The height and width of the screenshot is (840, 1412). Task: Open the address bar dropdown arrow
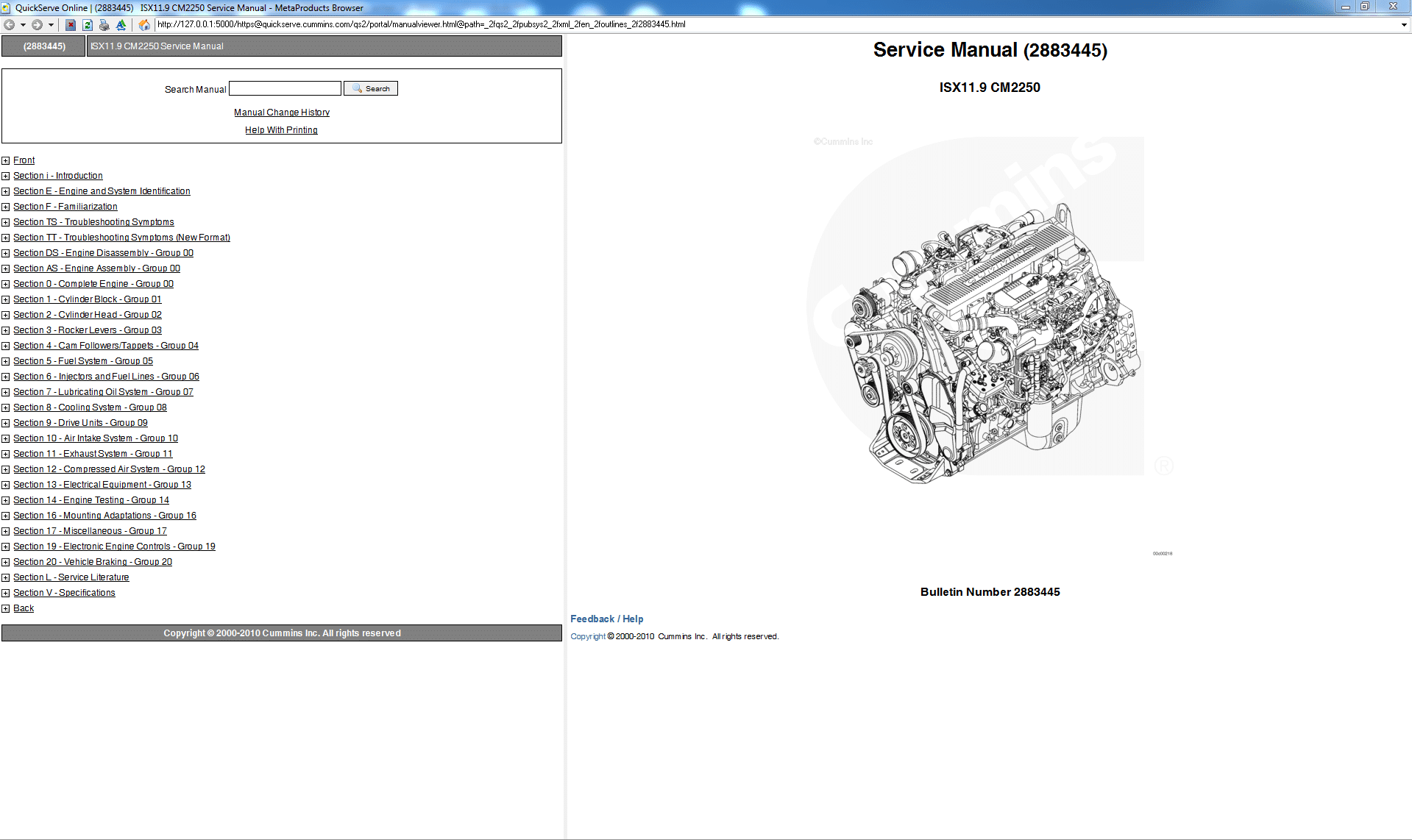point(1402,24)
